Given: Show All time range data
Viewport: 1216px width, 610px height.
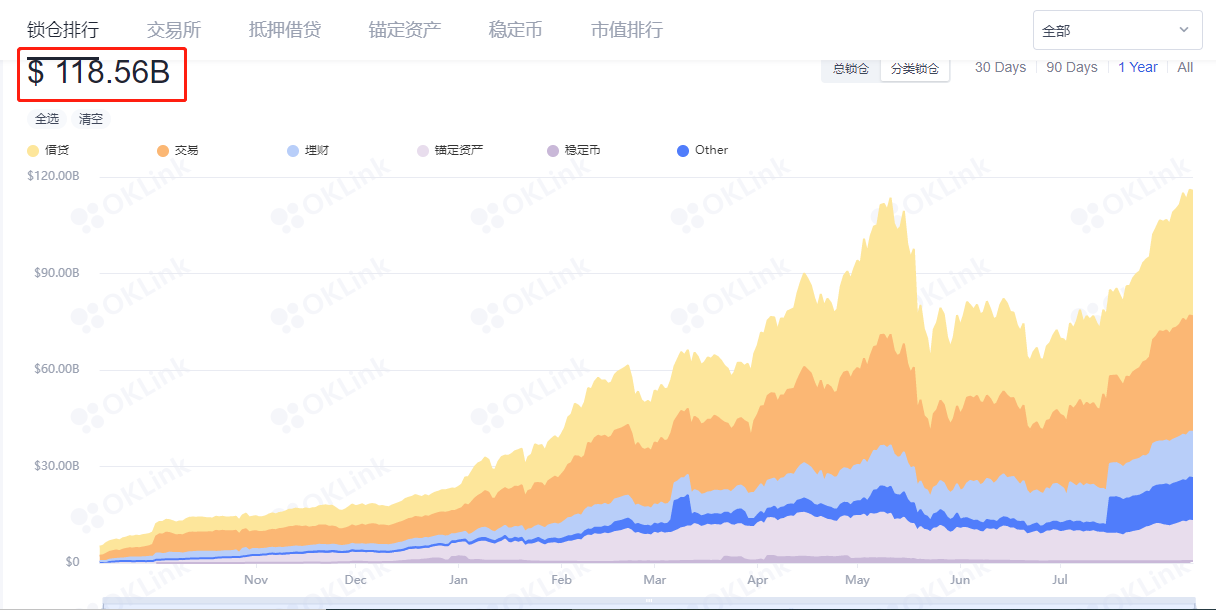Looking at the screenshot, I should pos(1185,67).
